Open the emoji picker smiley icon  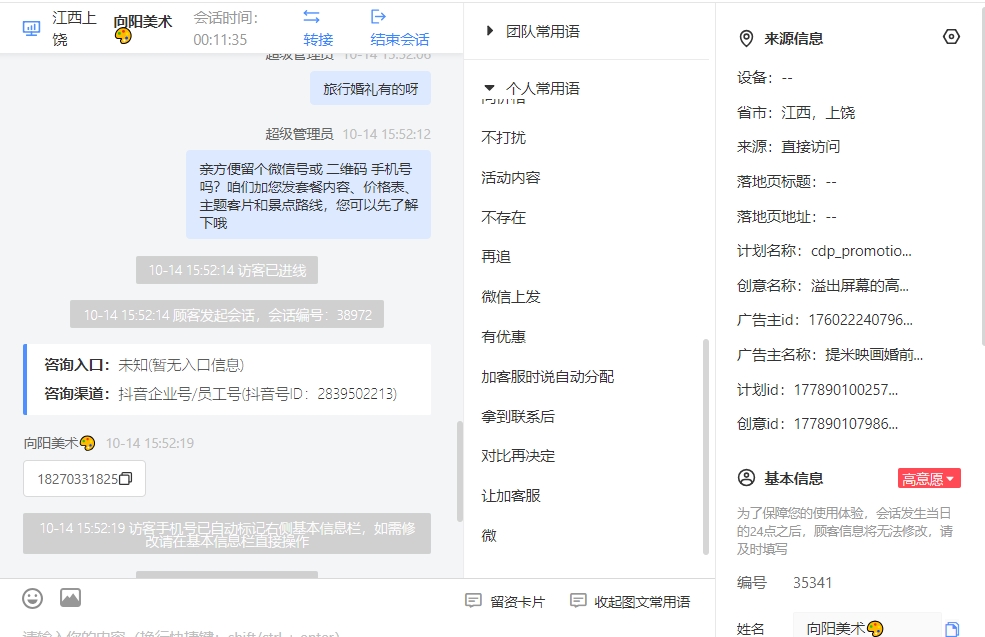point(33,598)
